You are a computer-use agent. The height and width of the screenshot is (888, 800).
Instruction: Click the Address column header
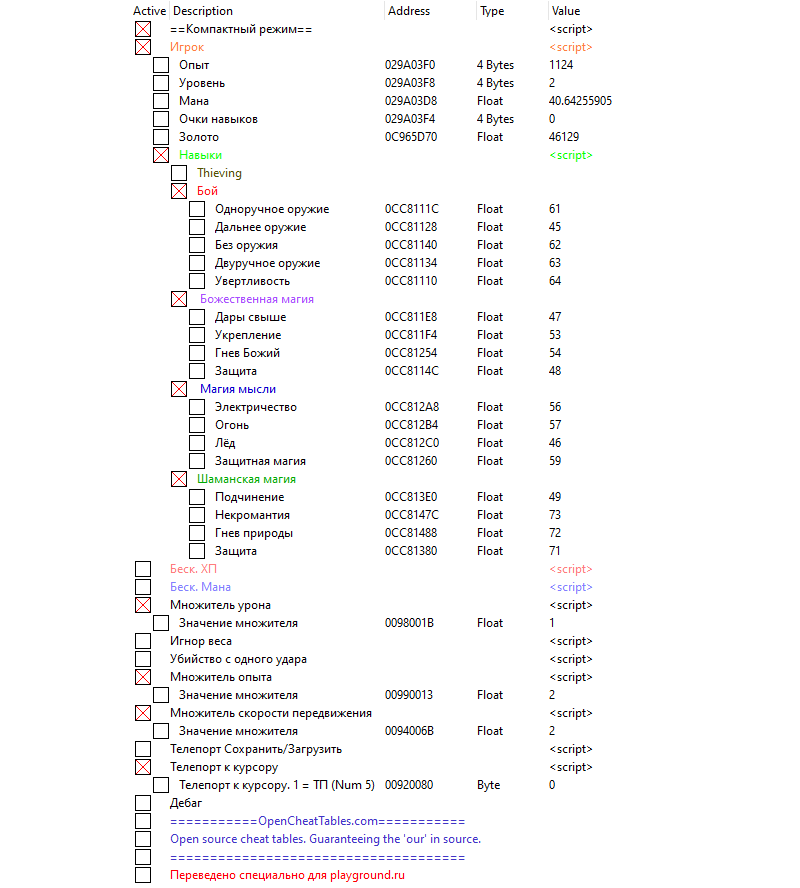[409, 11]
